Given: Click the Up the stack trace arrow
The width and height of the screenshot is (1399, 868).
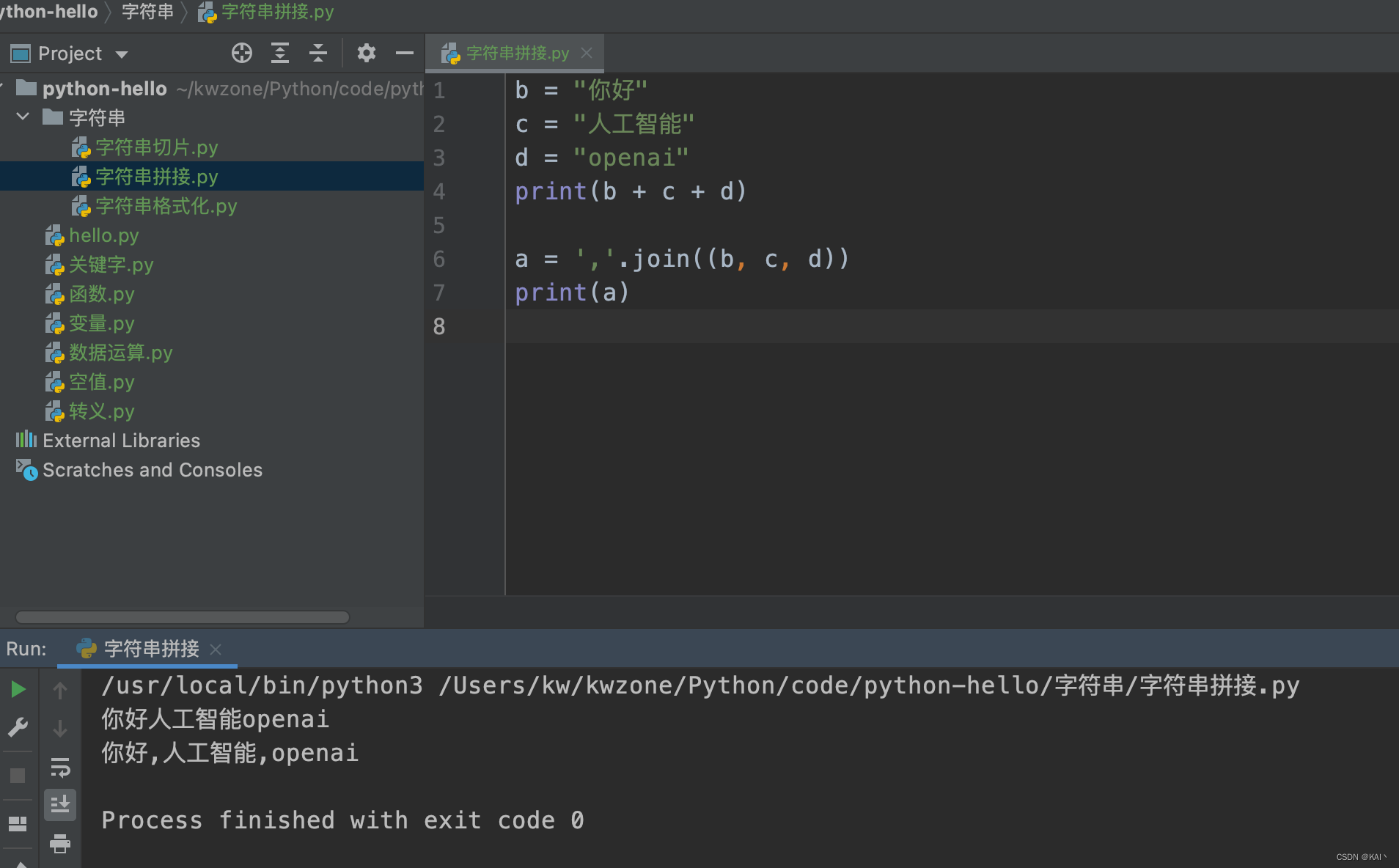Looking at the screenshot, I should [60, 690].
